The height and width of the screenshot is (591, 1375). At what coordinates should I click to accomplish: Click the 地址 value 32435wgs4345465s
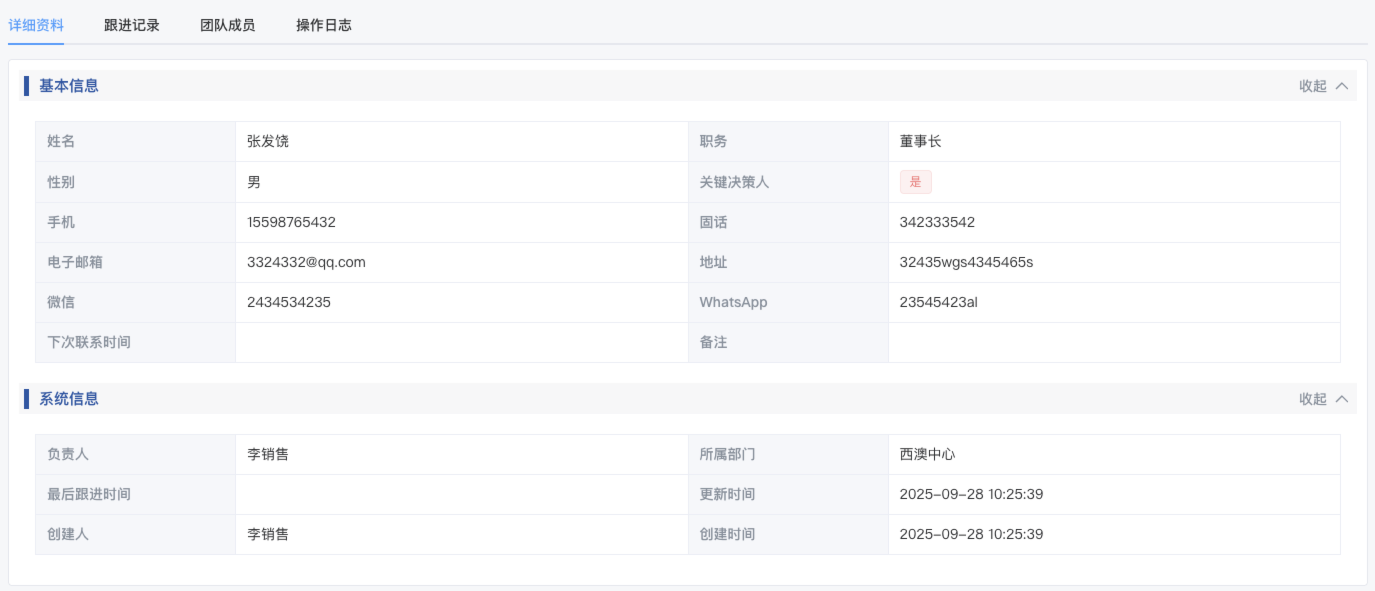966,262
